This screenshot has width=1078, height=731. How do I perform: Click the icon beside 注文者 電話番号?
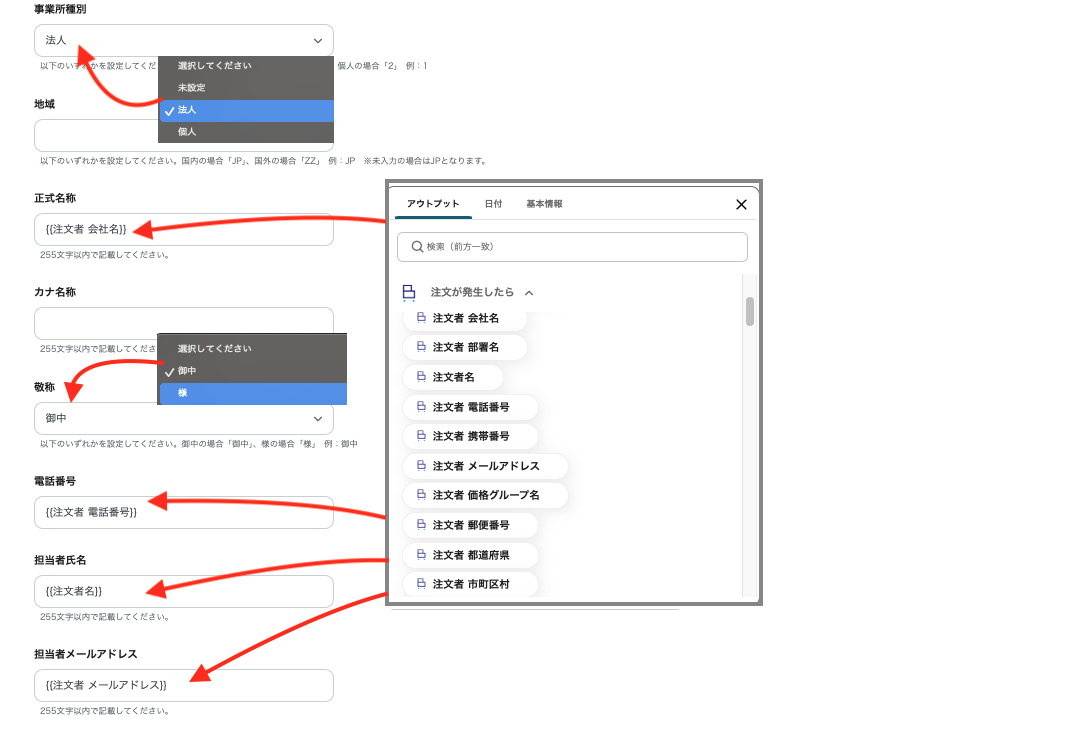tap(421, 406)
